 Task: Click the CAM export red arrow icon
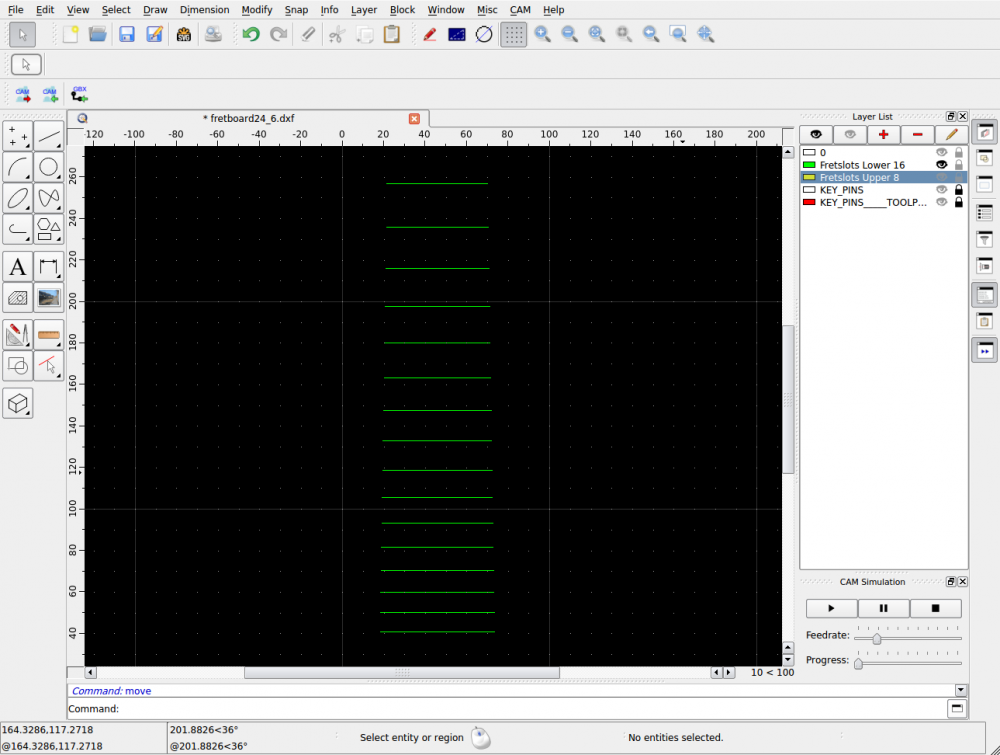(23, 95)
